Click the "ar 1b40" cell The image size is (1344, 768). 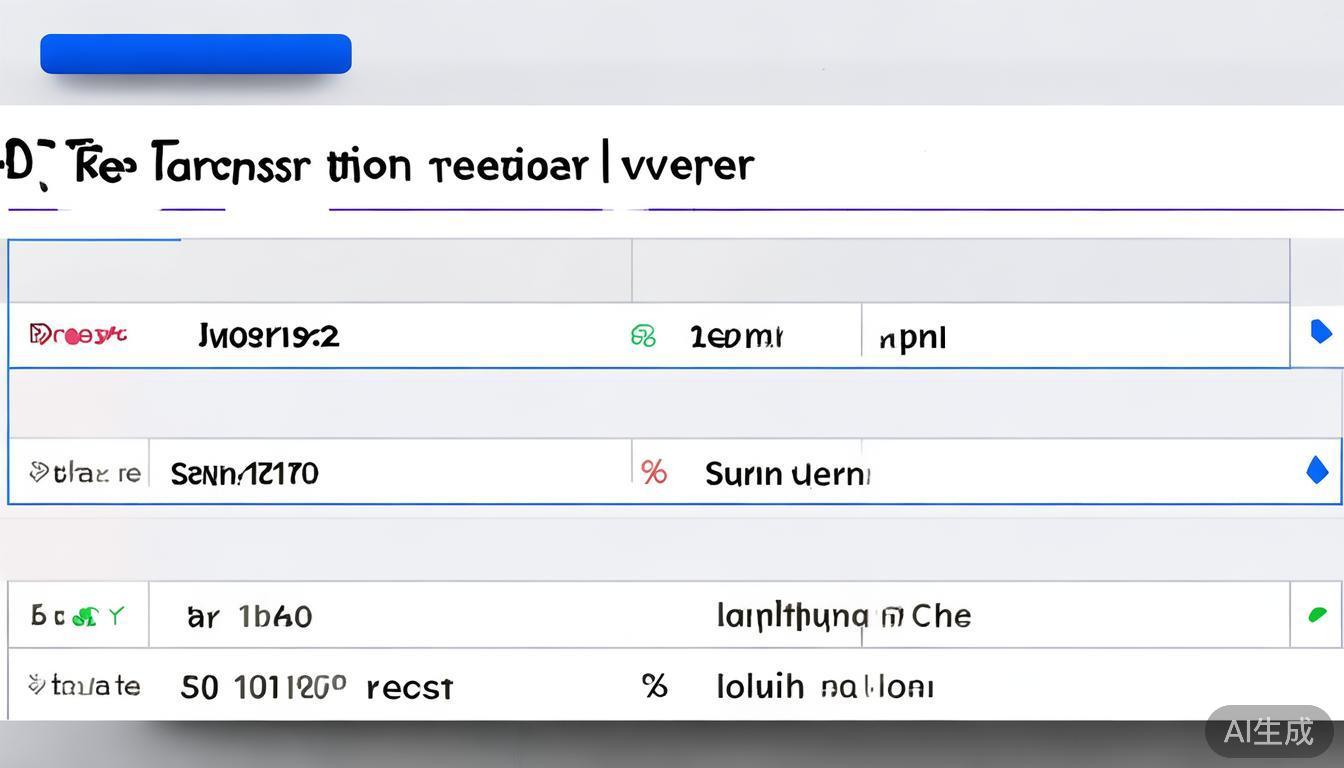249,616
